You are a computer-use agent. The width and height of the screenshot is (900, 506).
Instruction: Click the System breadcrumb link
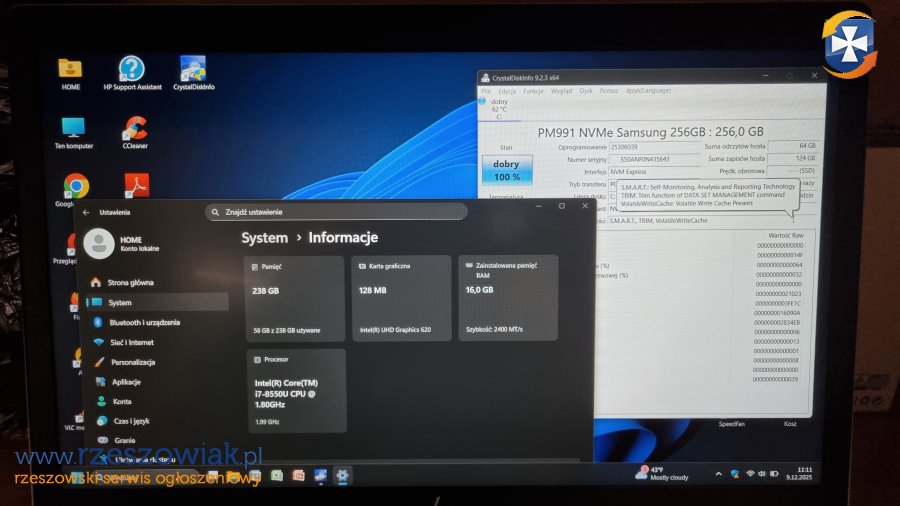(x=264, y=237)
